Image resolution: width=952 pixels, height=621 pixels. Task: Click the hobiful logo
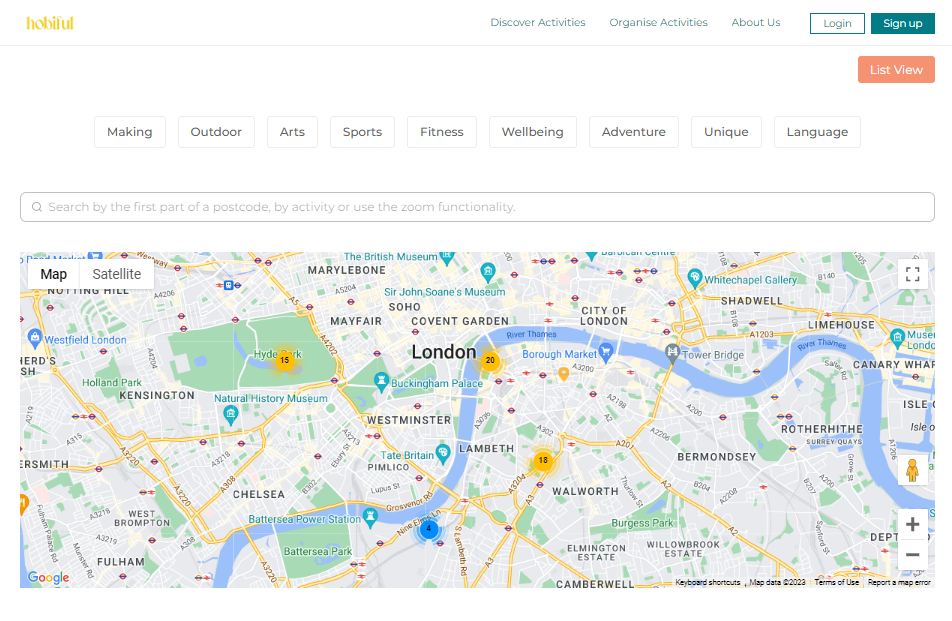tap(50, 23)
